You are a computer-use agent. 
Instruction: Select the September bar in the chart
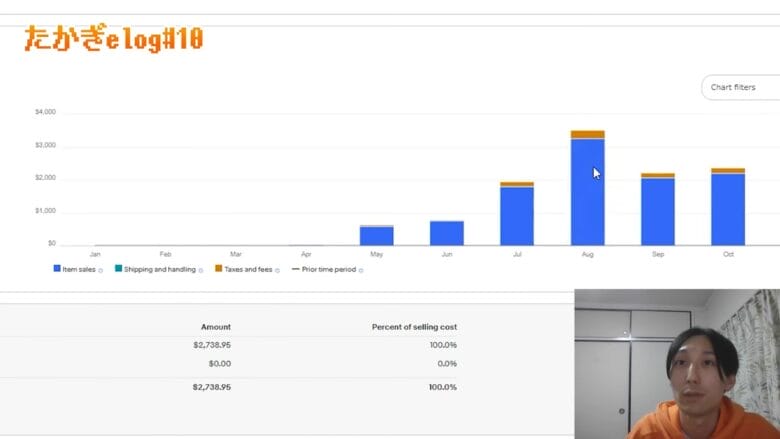pos(658,209)
